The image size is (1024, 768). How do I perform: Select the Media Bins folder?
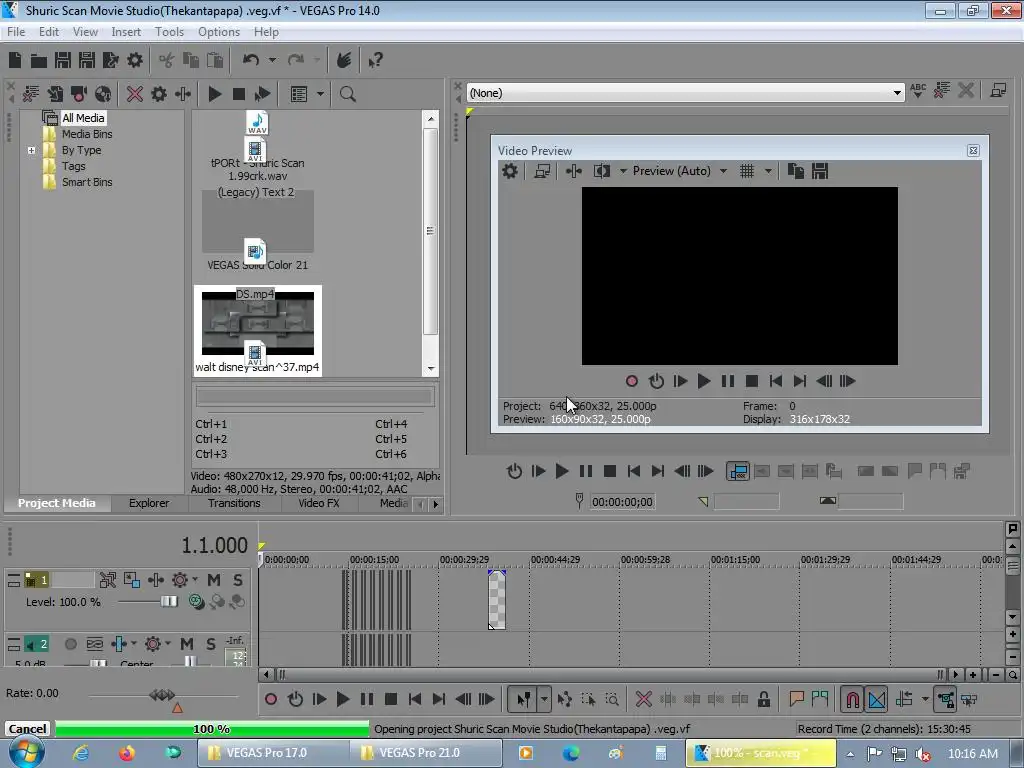[87, 134]
